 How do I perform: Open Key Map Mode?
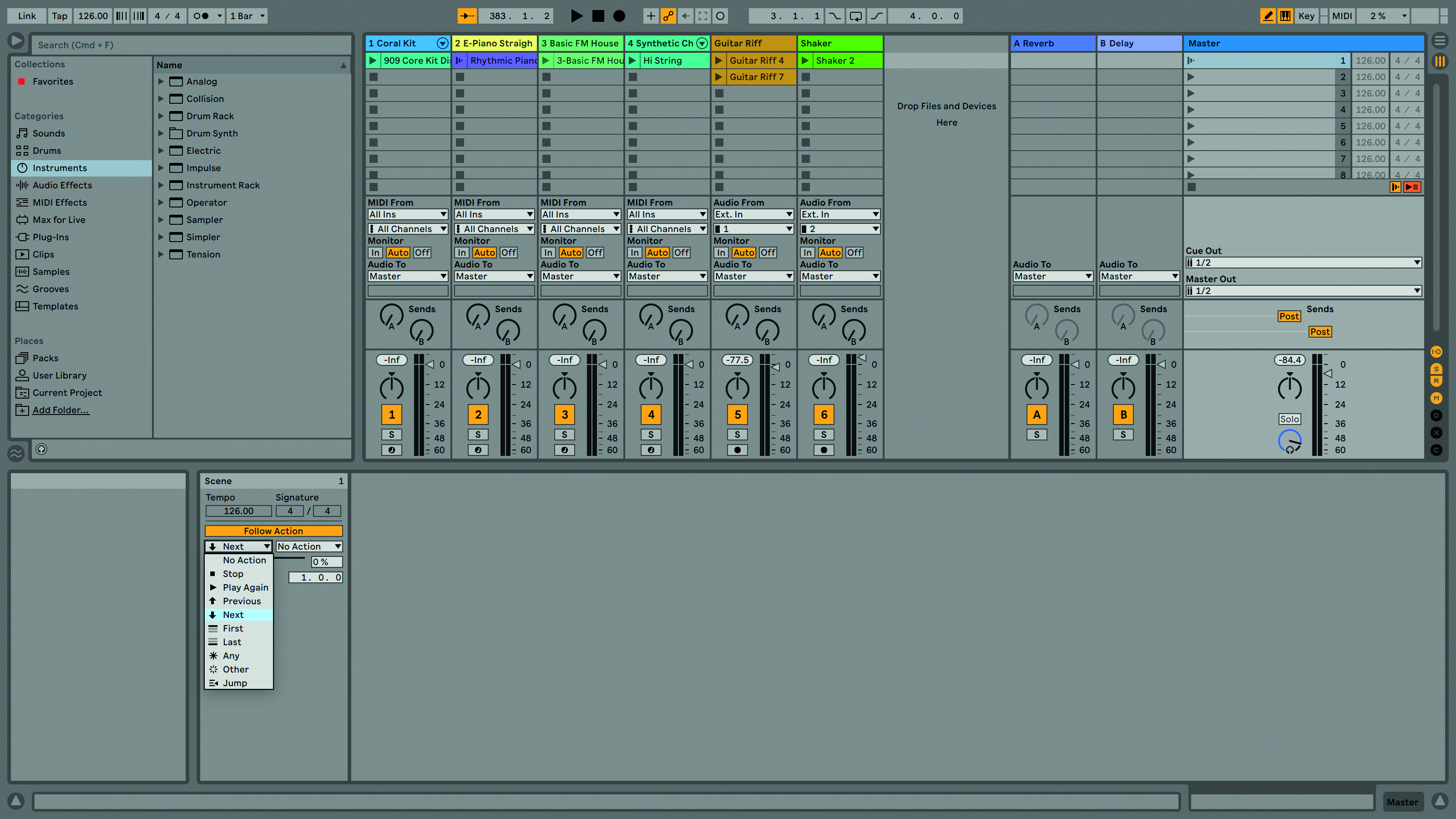(1306, 16)
